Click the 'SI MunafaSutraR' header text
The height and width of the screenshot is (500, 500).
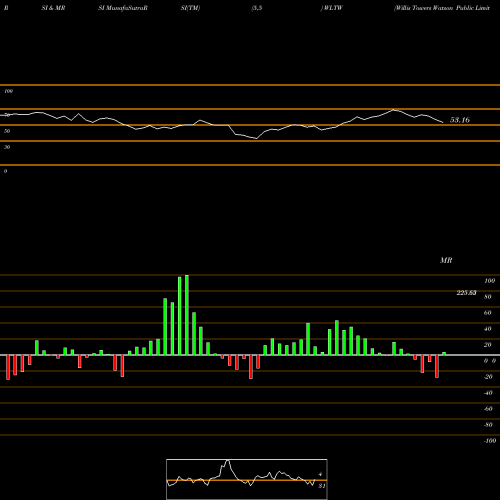pyautogui.click(x=123, y=8)
